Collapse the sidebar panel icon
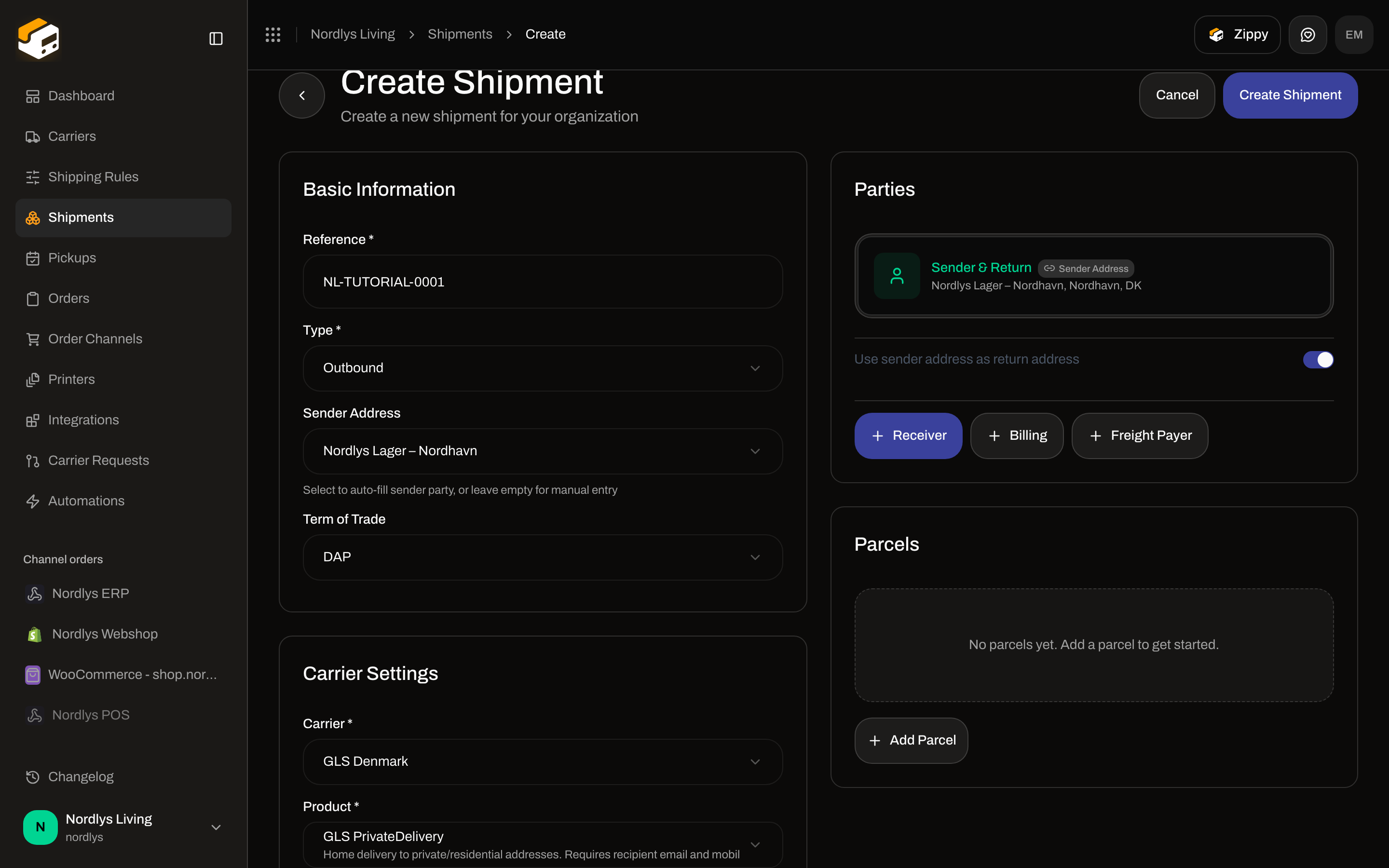Screen dimensions: 1389x868 [x=216, y=39]
